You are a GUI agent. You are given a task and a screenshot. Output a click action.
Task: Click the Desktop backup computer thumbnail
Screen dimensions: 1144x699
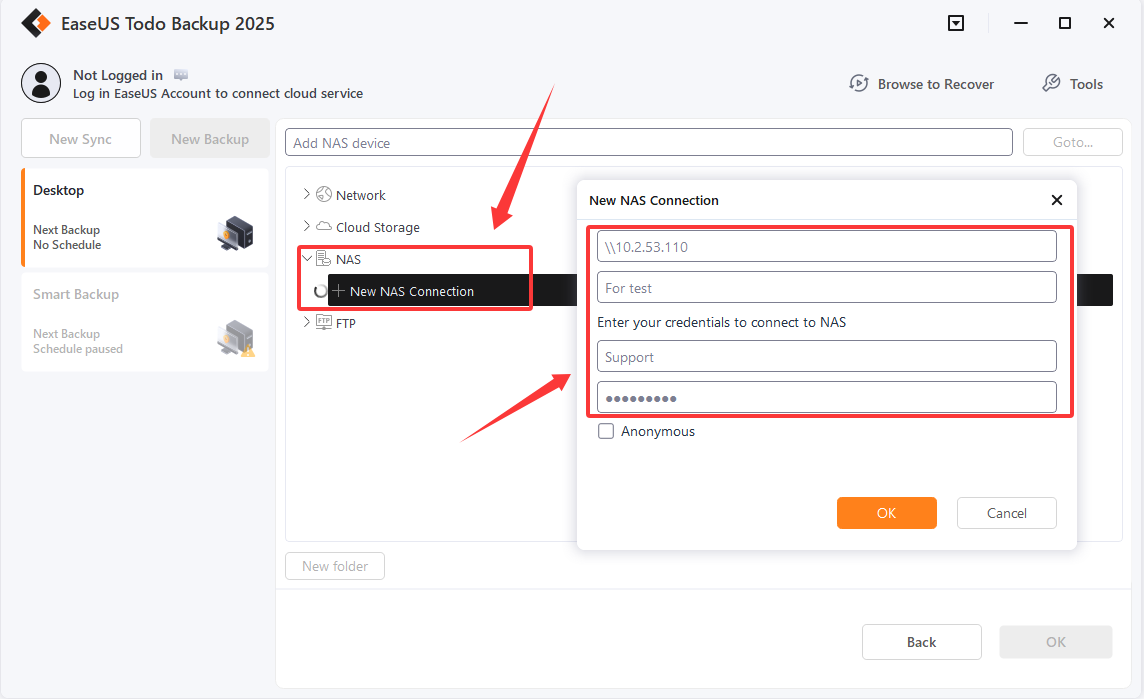tap(235, 233)
